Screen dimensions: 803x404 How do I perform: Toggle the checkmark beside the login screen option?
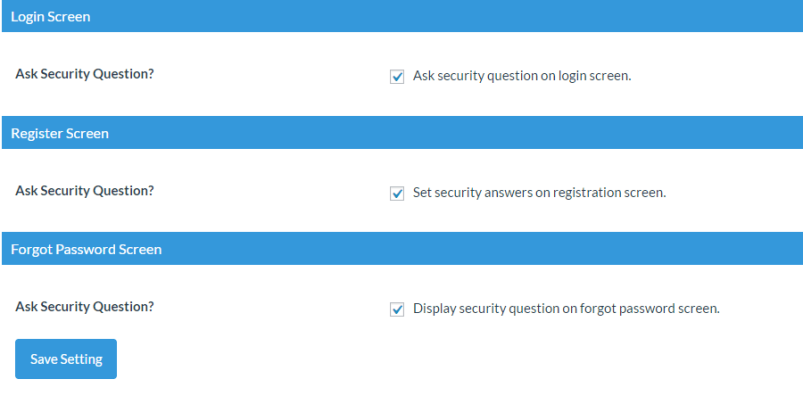coord(397,76)
